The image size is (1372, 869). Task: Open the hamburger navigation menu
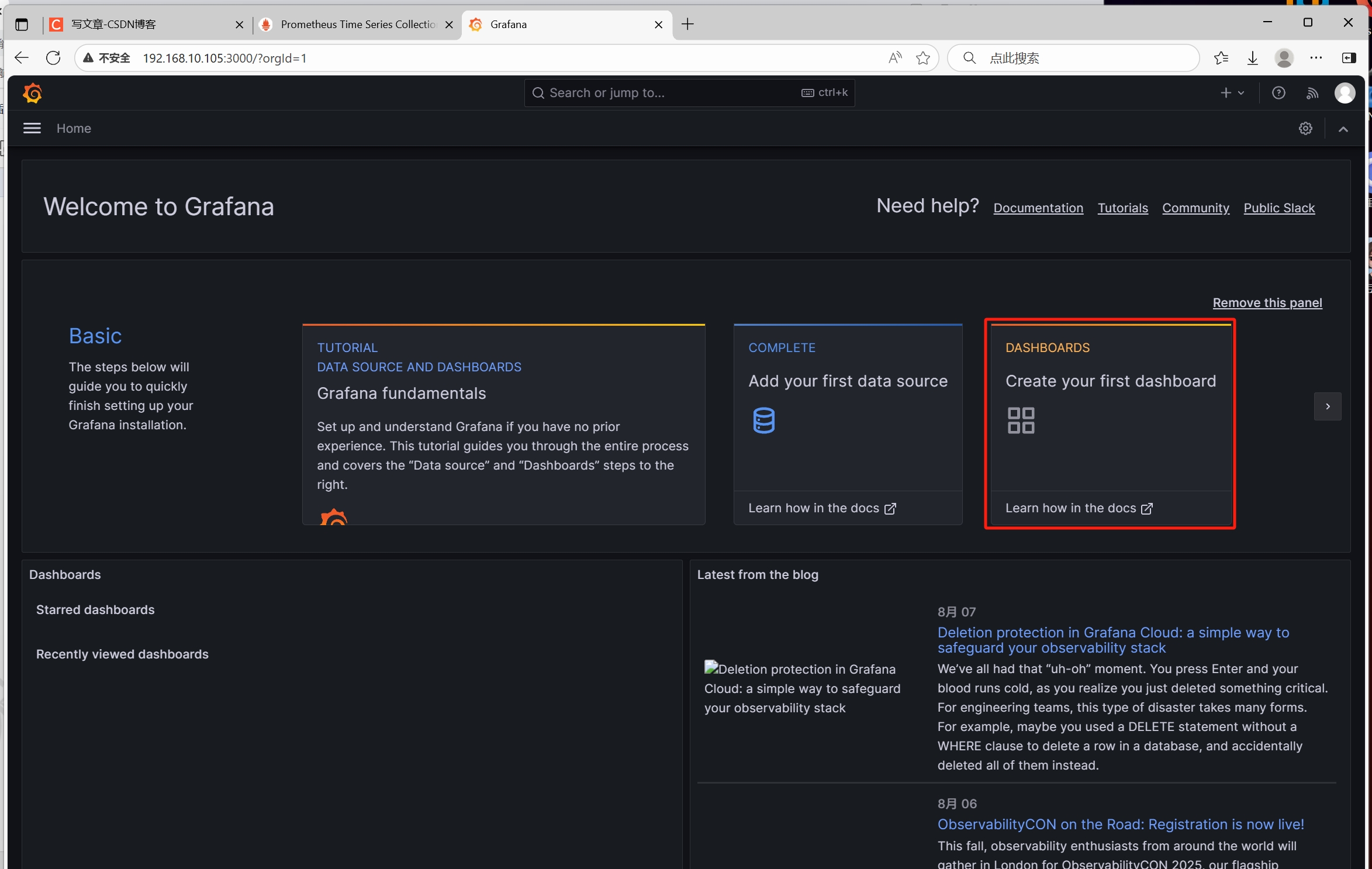tap(32, 128)
